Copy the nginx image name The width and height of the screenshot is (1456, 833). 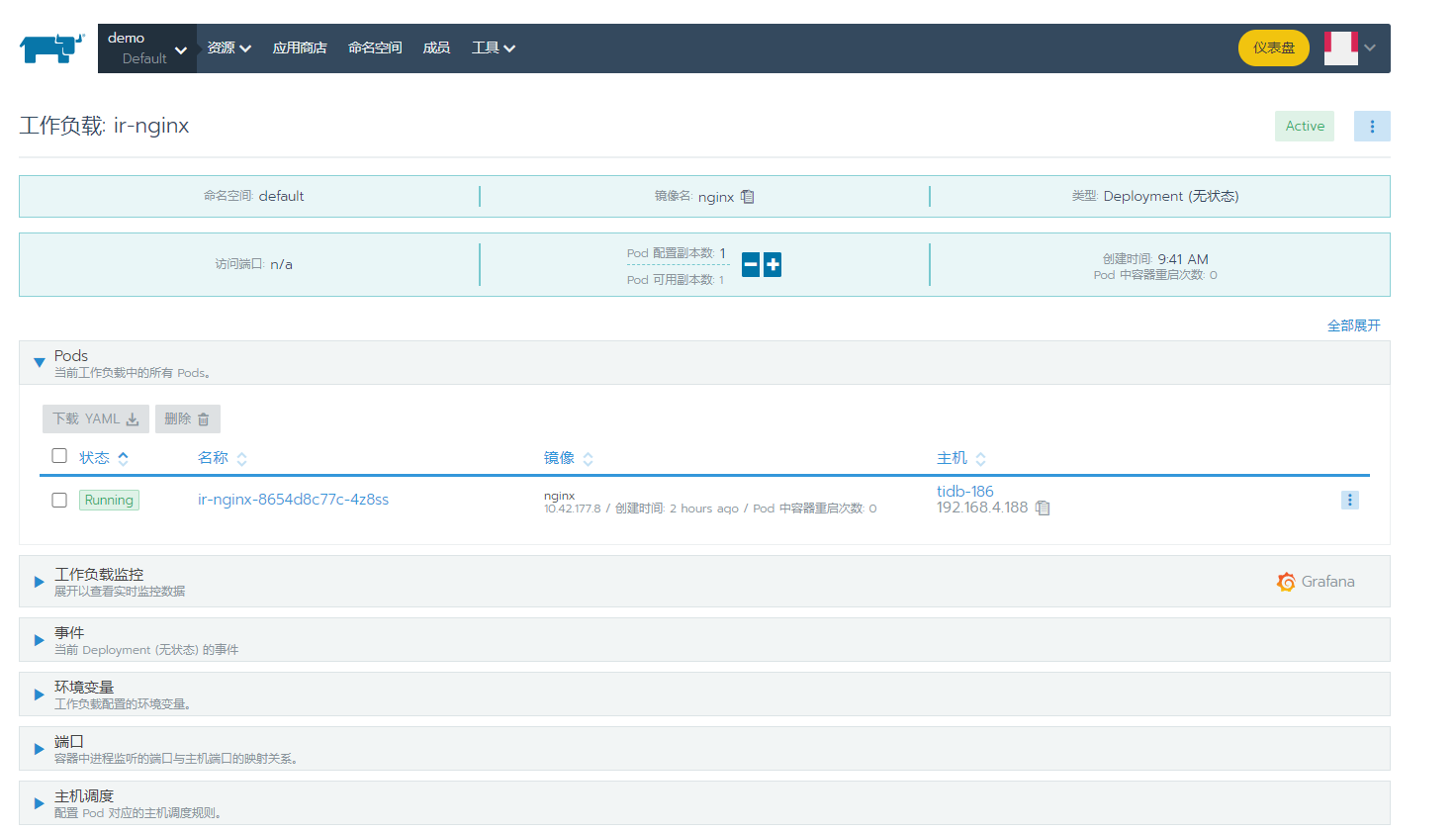tap(748, 197)
